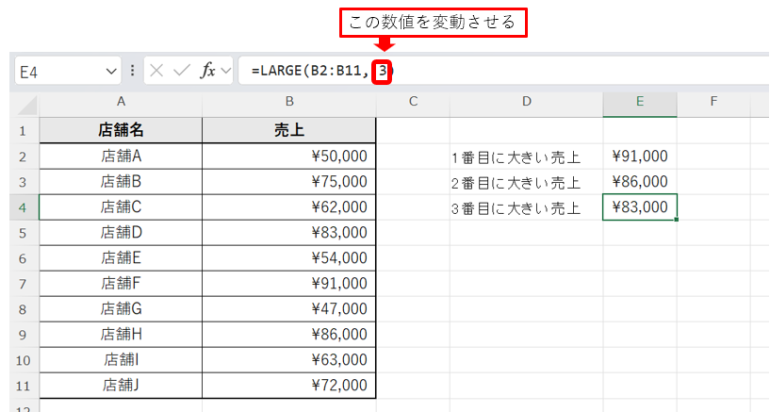Image resolution: width=770 pixels, height=412 pixels.
Task: Select cell 店舗D
Action: pyautogui.click(x=121, y=233)
